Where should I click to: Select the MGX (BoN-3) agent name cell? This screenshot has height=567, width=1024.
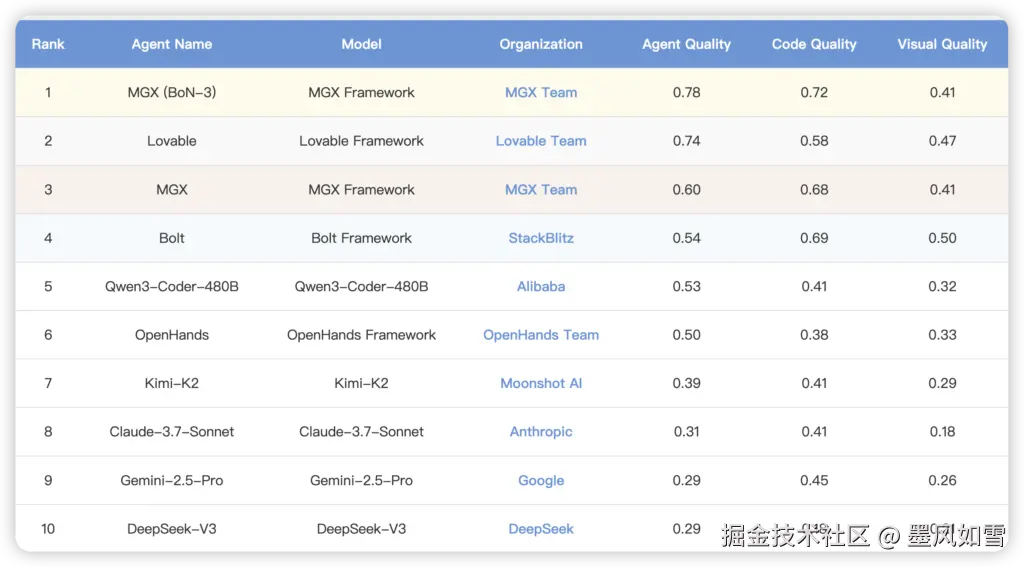(172, 92)
